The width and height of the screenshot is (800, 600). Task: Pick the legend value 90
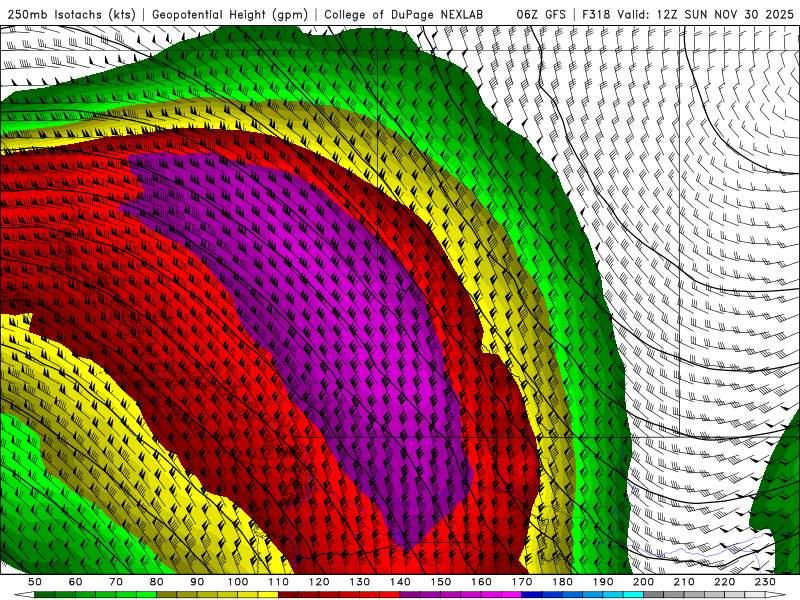(x=197, y=582)
